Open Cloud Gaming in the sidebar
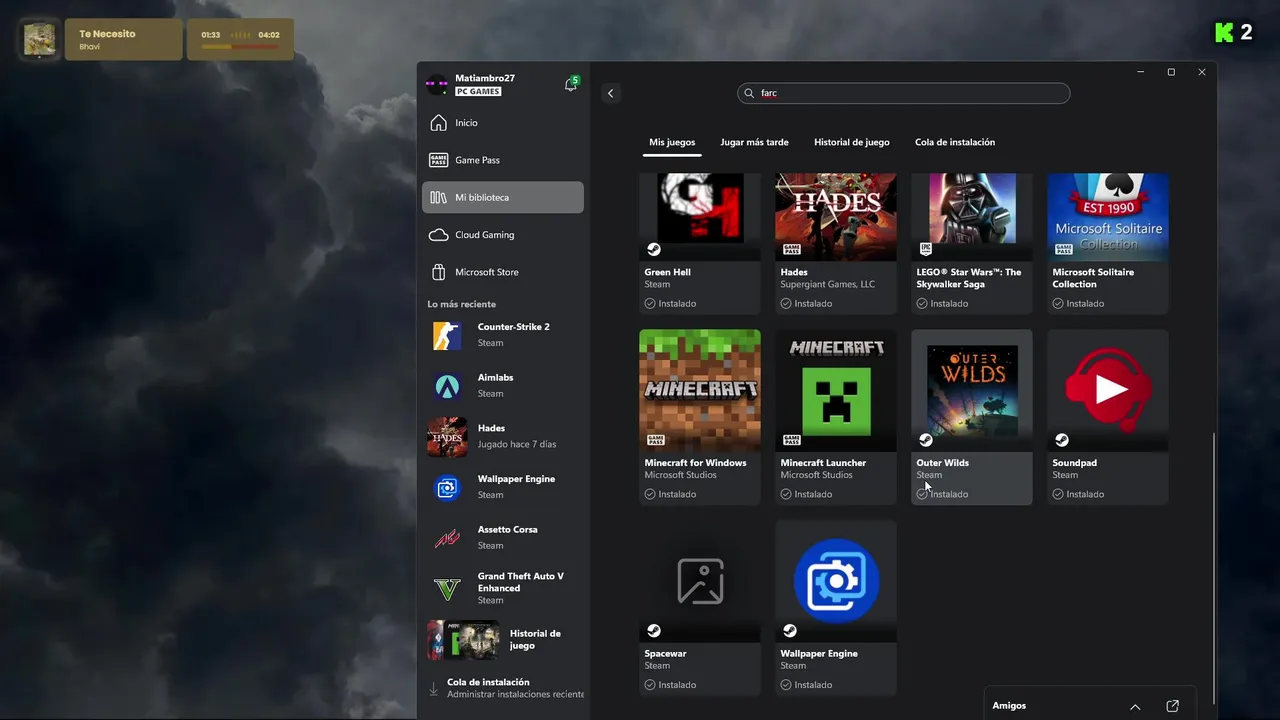 point(503,235)
